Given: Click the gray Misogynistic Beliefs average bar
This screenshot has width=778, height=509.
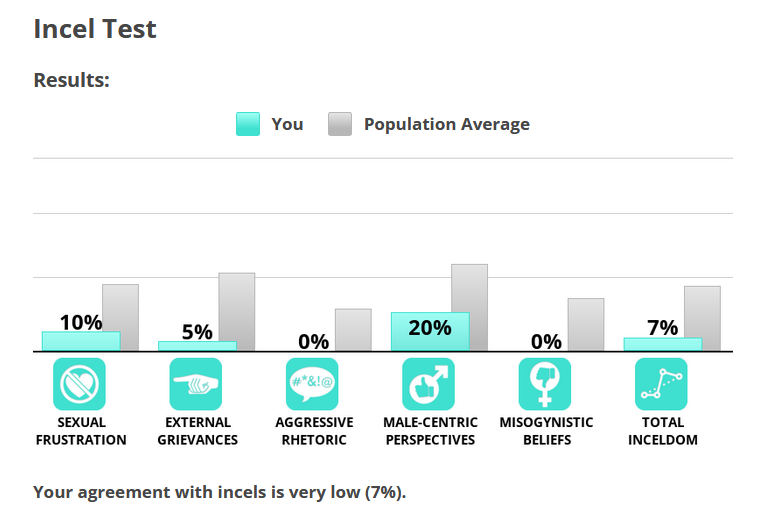Looking at the screenshot, I should (x=586, y=325).
